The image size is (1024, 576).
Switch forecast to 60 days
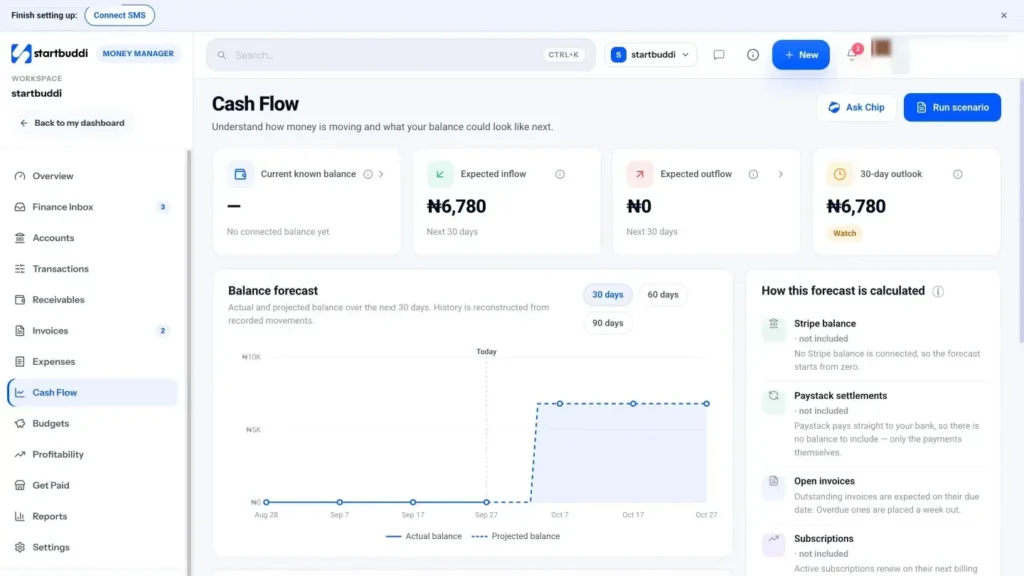coord(662,295)
